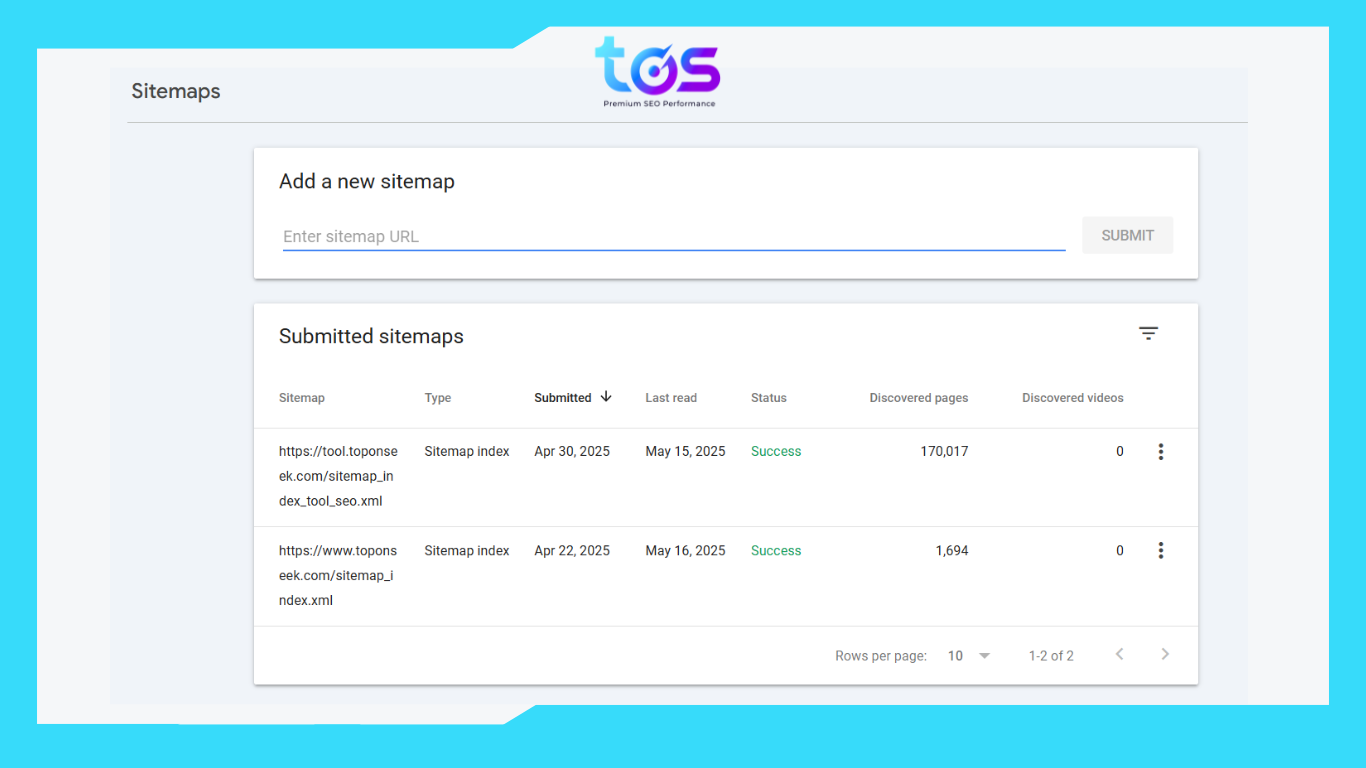Click the Enter sitemap URL input field

point(673,236)
